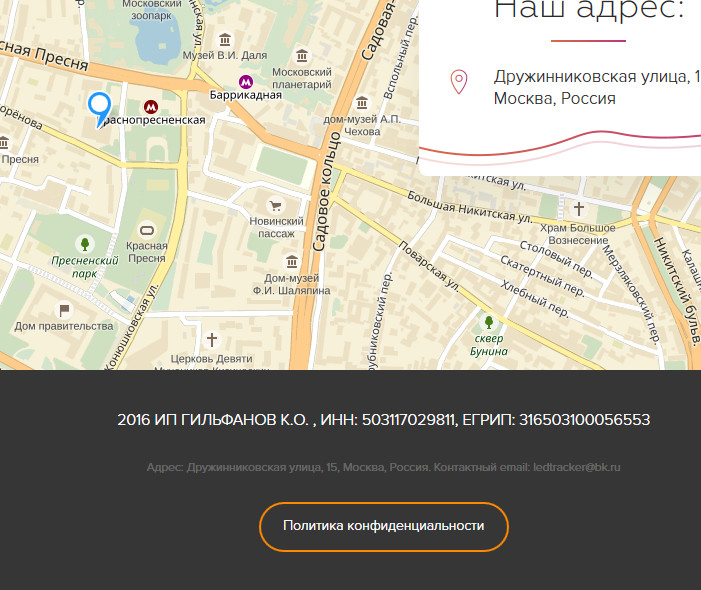Select the сквер Бунина tree icon

[489, 321]
